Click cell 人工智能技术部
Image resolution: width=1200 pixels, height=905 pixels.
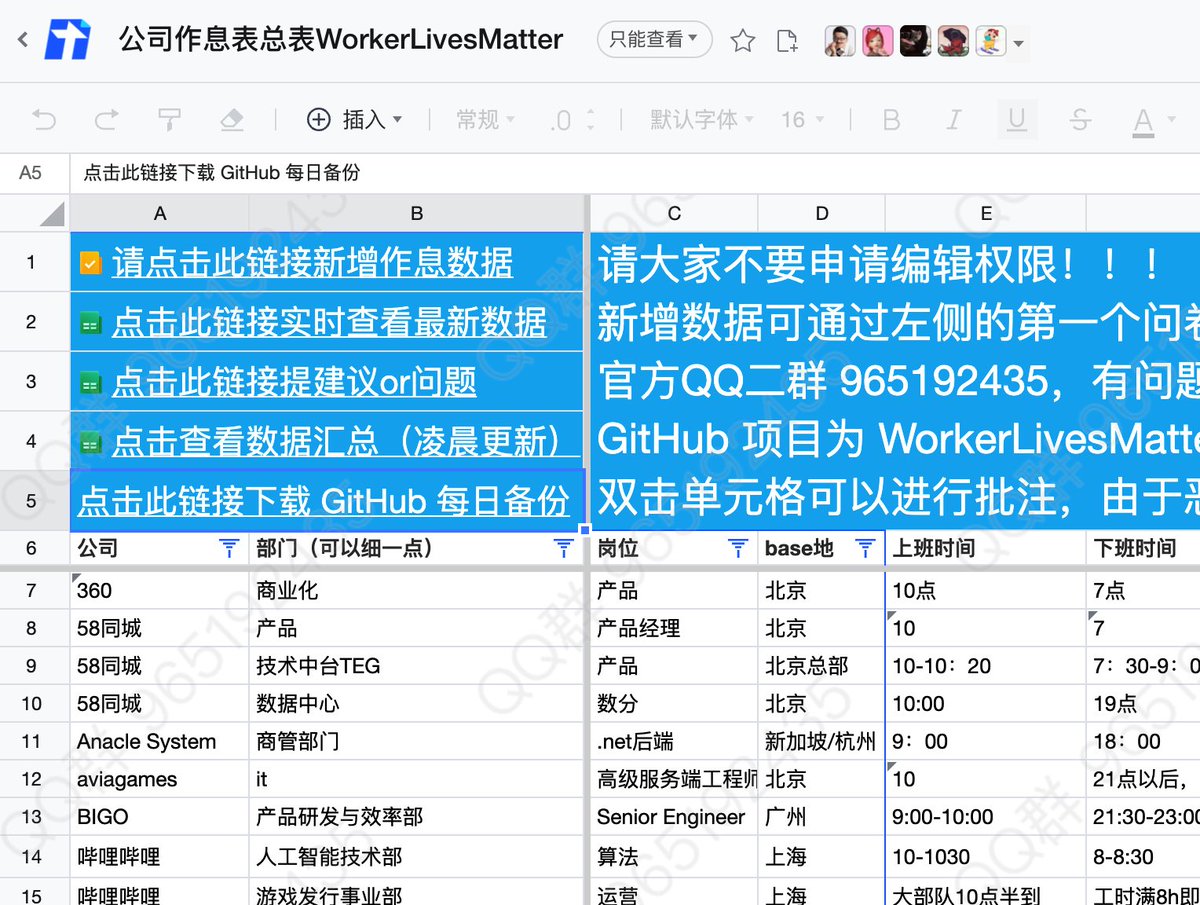pos(416,857)
